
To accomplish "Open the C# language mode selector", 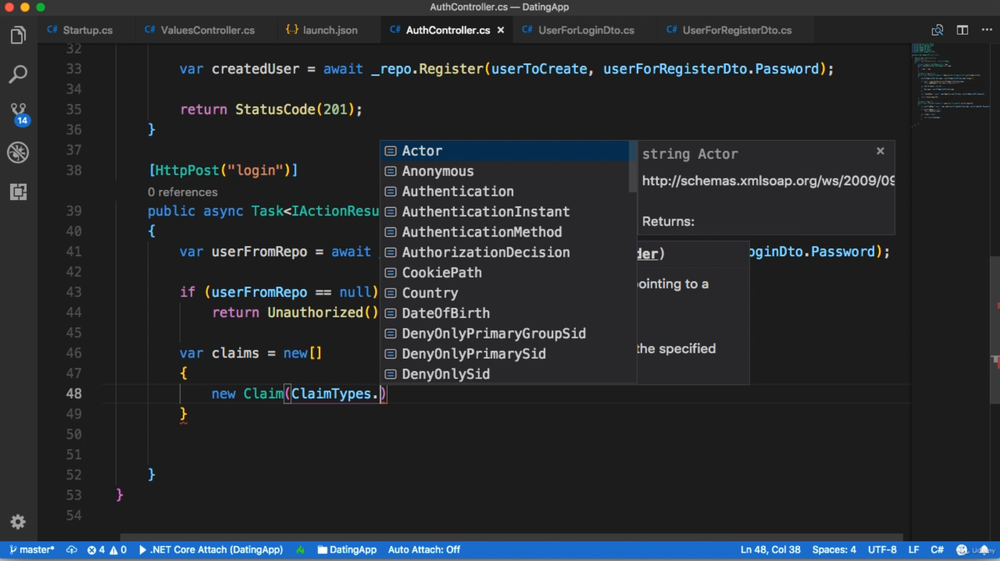I will [937, 550].
